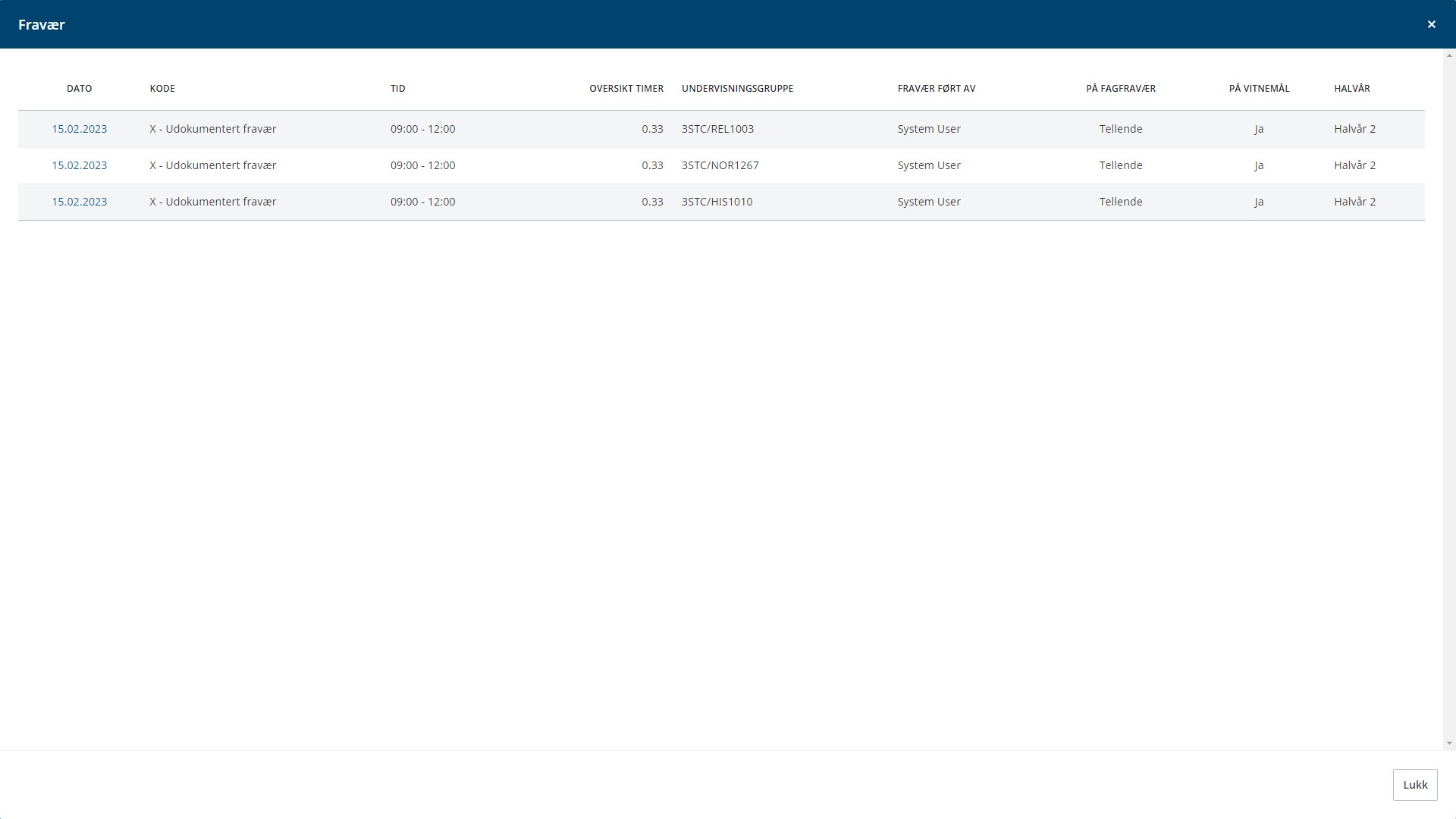This screenshot has width=1456, height=819.
Task: Click the scrollbar down arrow
Action: coord(1449,744)
